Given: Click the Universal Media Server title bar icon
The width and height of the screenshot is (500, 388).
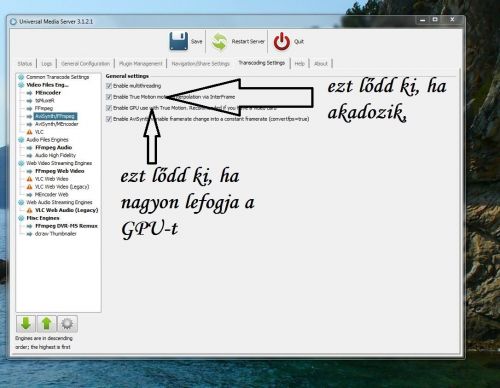Looking at the screenshot, I should coord(13,22).
